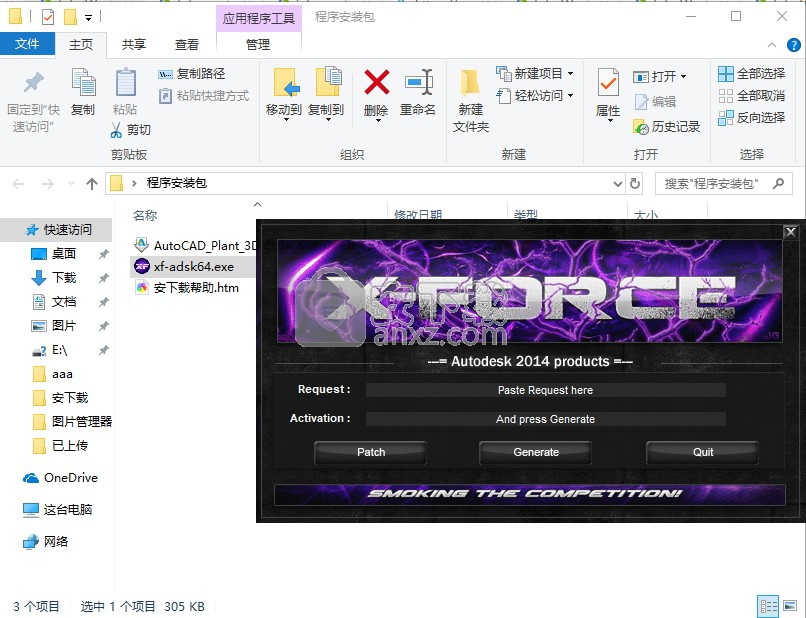This screenshot has height=618, width=806.
Task: Open the File tab menu
Action: 27,44
